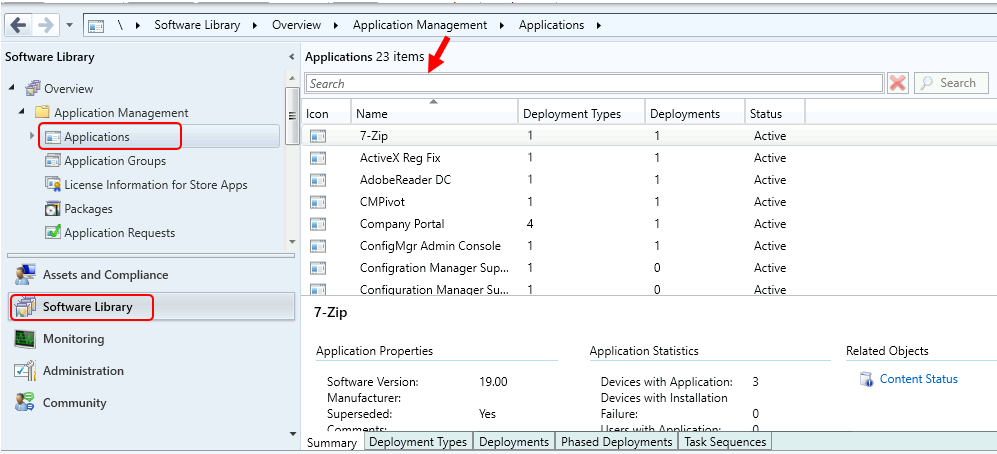Switch to the Deployments tab
The height and width of the screenshot is (454, 997).
point(514,442)
